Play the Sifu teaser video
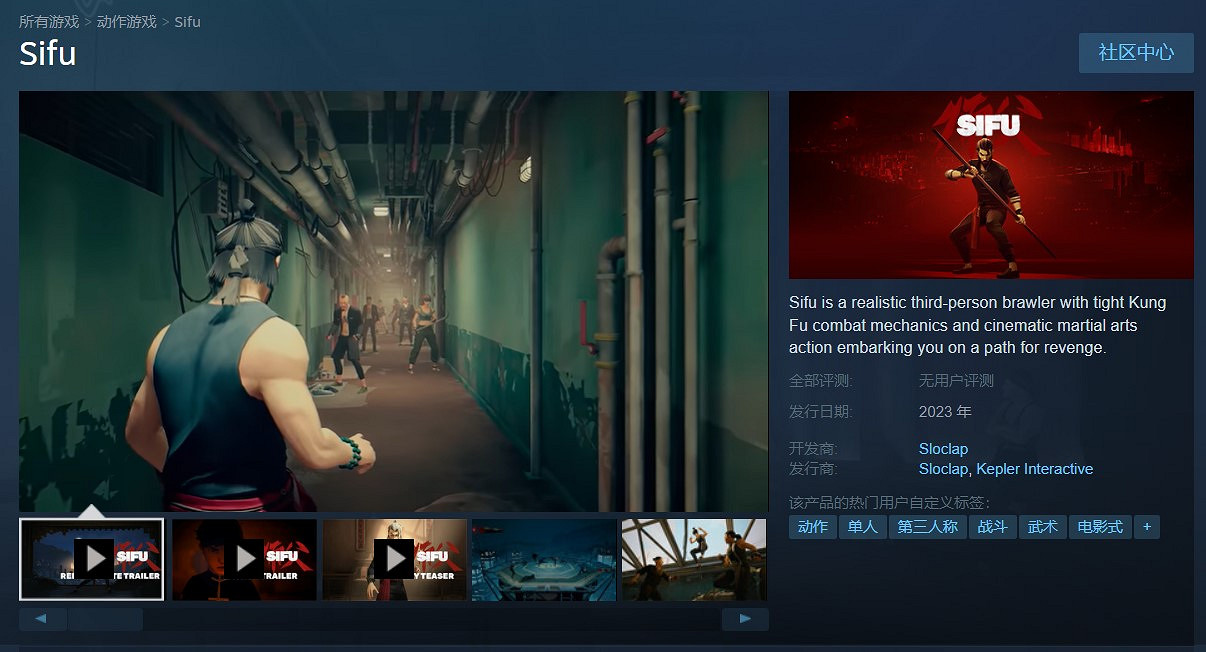 (394, 559)
